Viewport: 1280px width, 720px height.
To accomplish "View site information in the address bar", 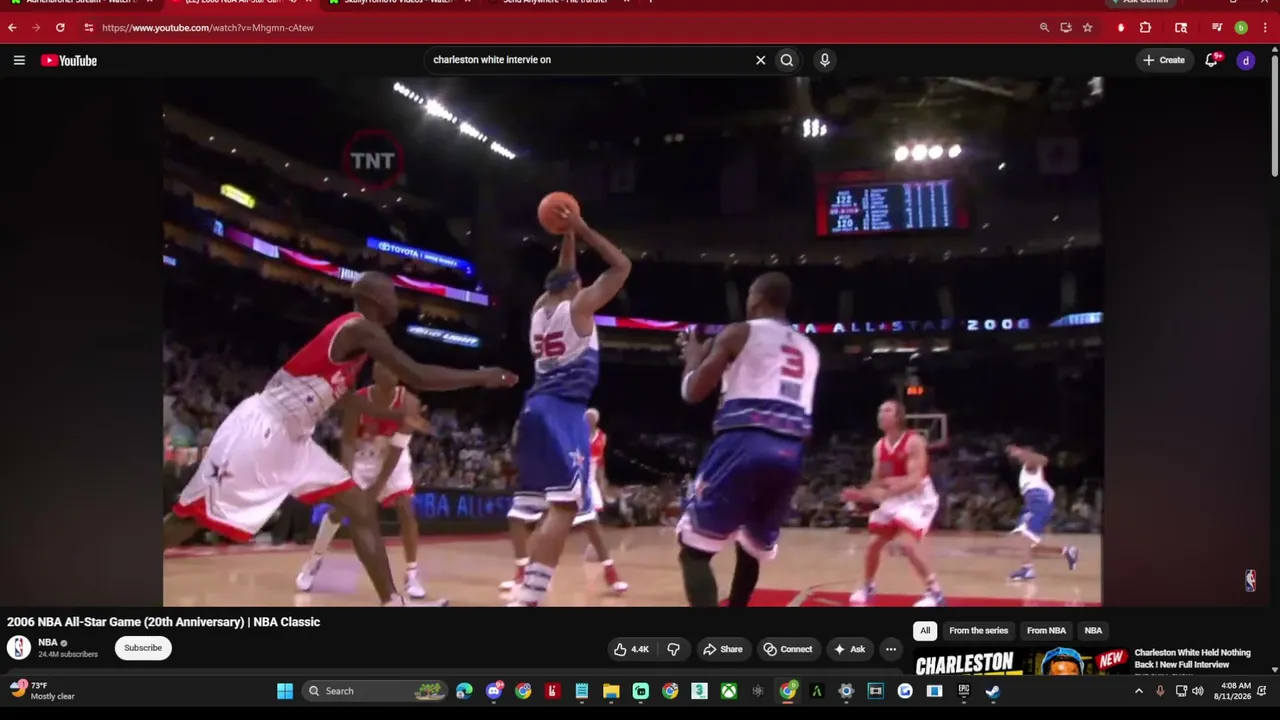I will point(88,28).
